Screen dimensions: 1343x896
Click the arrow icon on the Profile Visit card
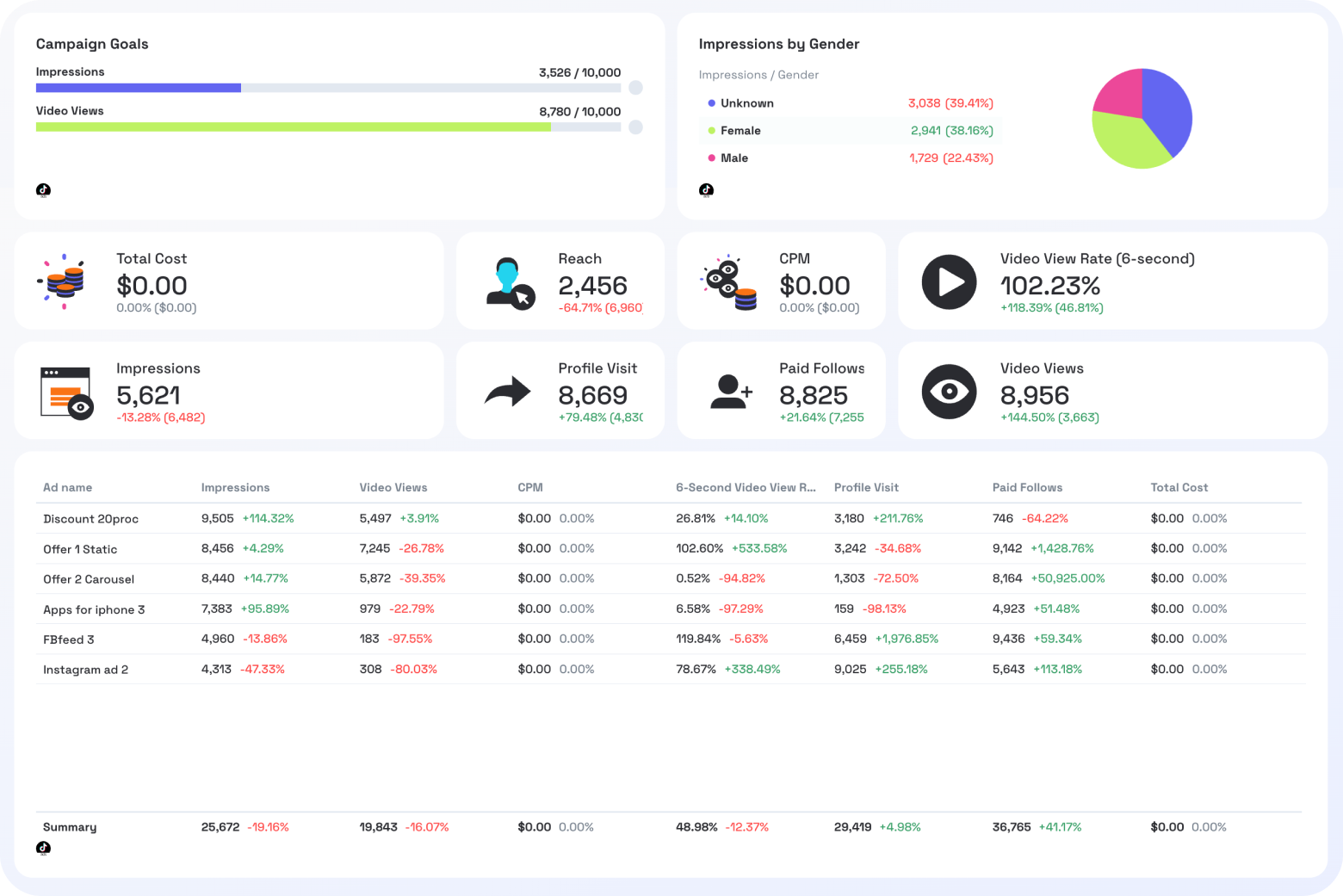point(506,391)
